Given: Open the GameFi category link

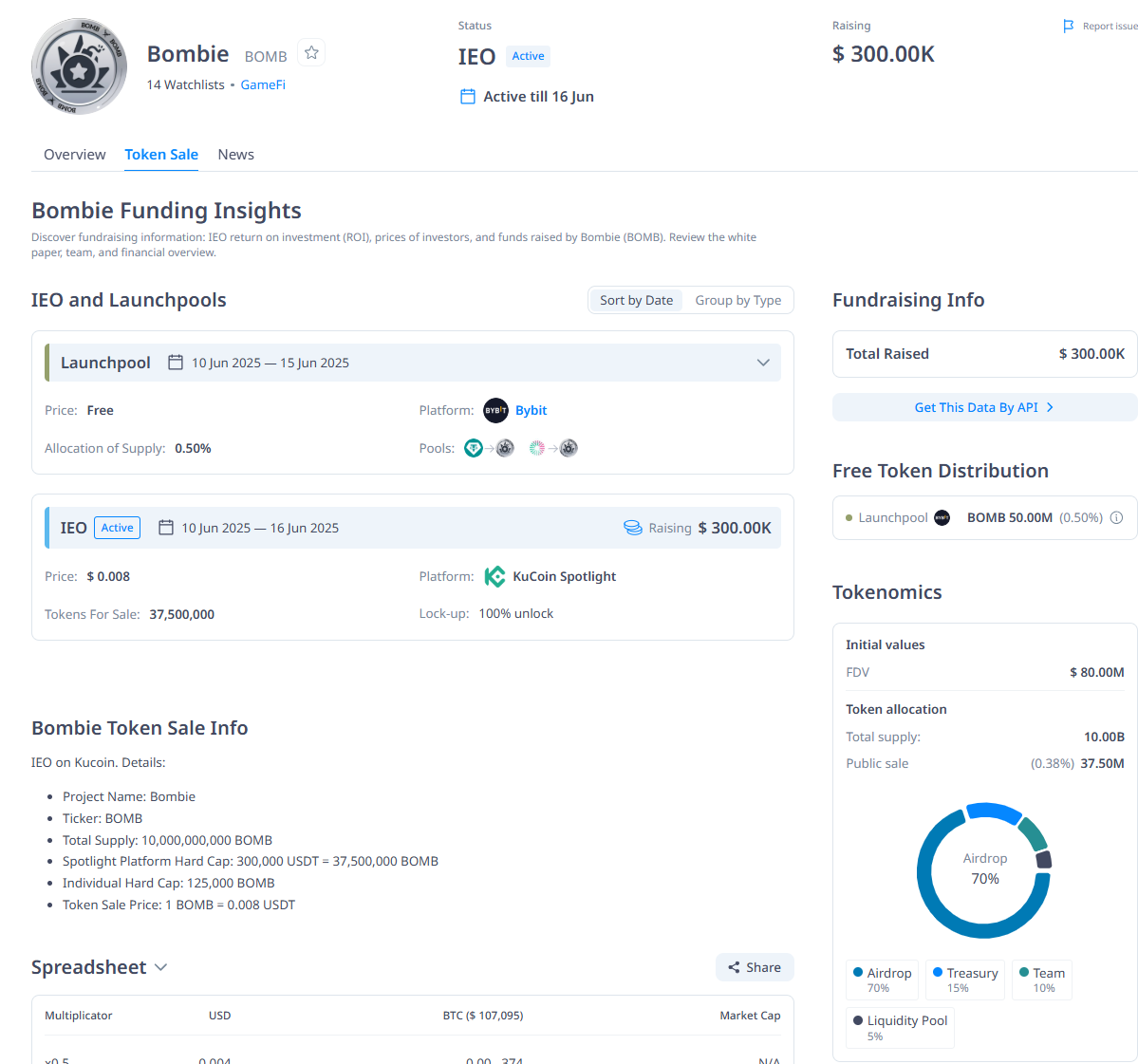Looking at the screenshot, I should [x=263, y=84].
